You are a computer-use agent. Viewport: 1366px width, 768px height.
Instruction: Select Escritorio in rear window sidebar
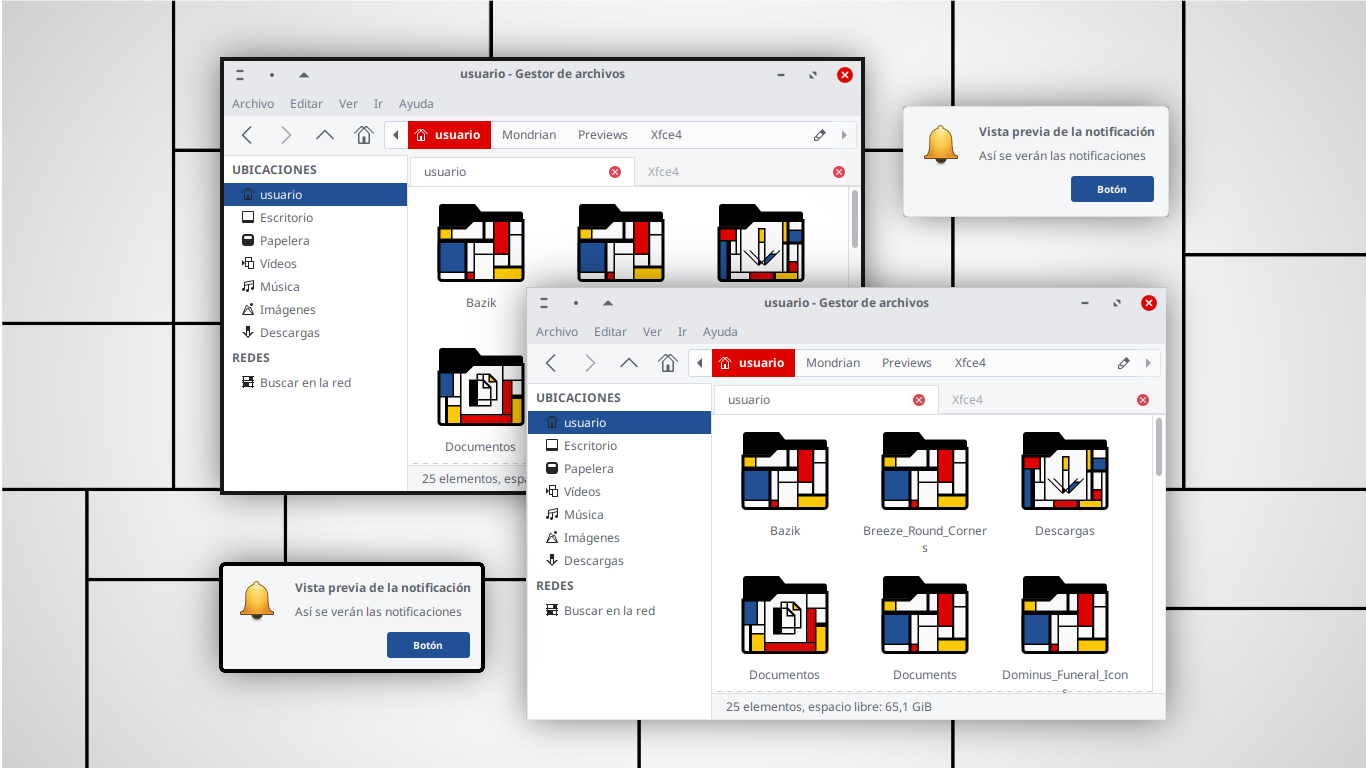315,218
